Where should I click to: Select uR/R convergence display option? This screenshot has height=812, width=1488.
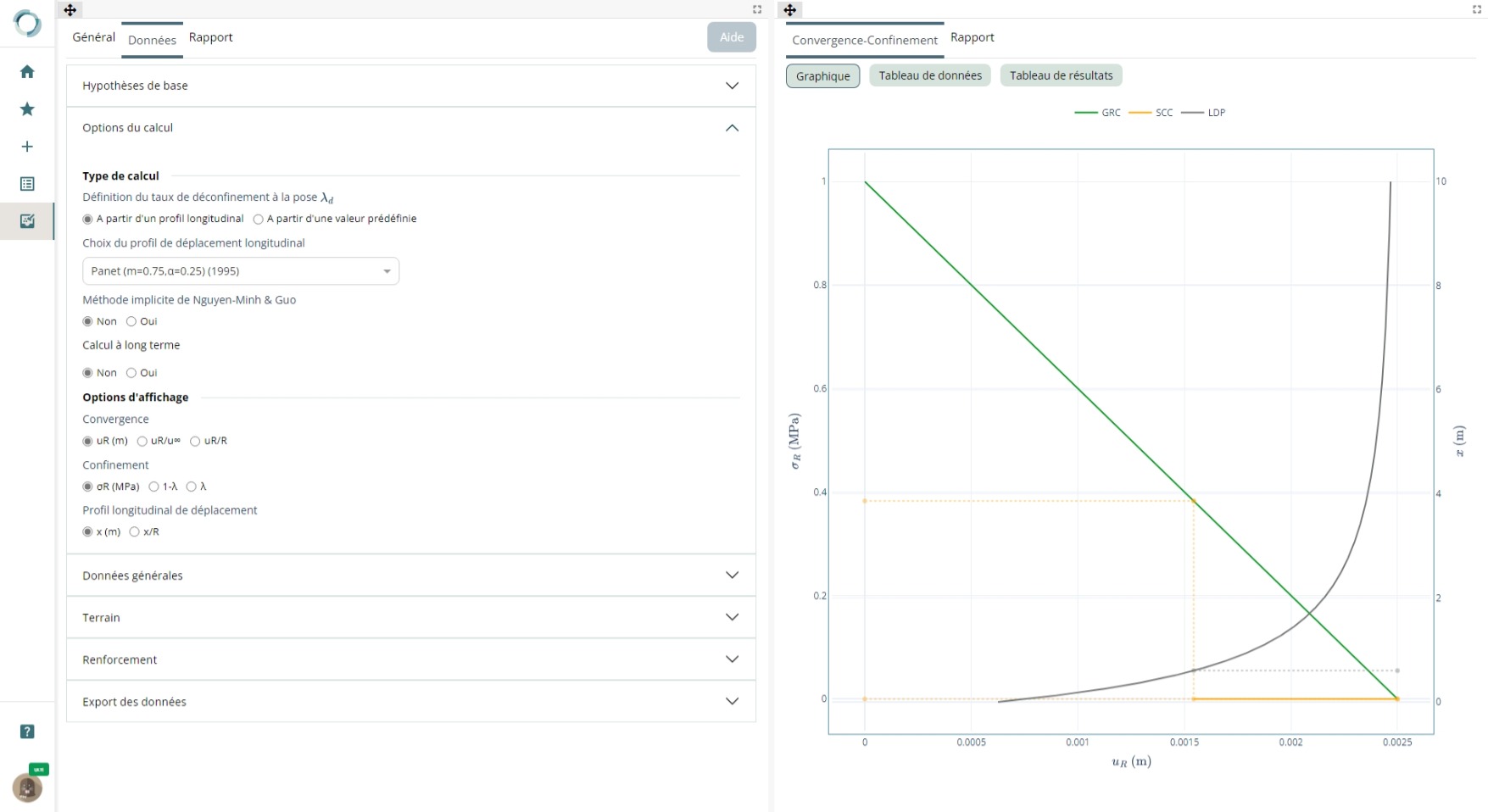tap(195, 441)
